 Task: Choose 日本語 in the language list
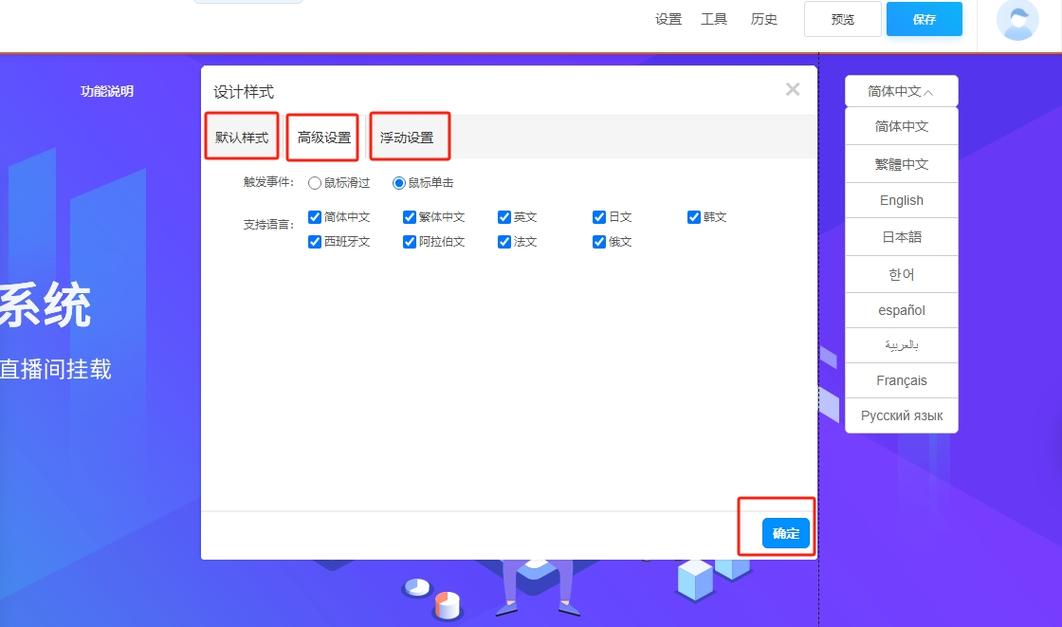pos(901,237)
